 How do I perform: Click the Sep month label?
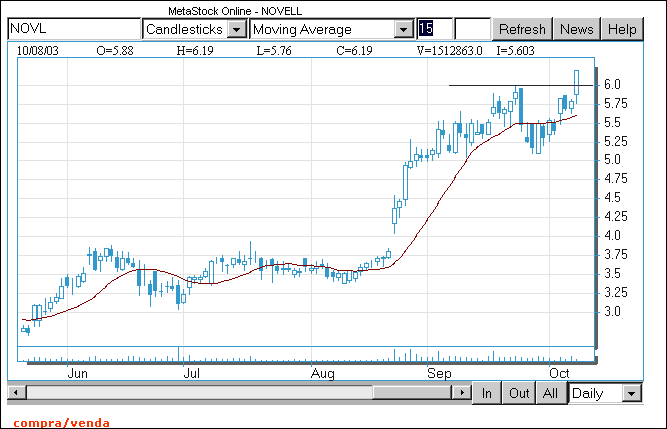click(439, 374)
